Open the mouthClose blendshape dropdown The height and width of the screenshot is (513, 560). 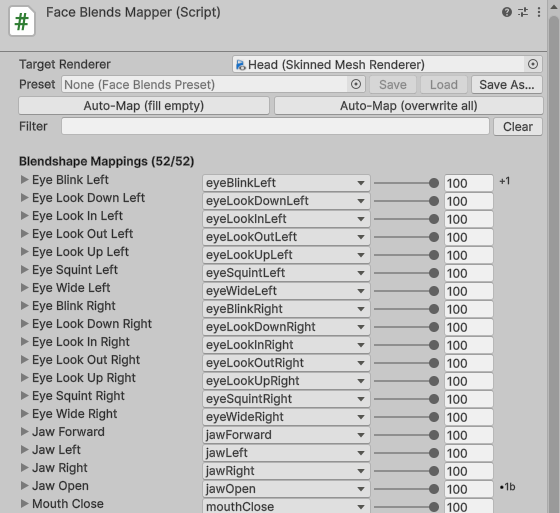tap(286, 506)
